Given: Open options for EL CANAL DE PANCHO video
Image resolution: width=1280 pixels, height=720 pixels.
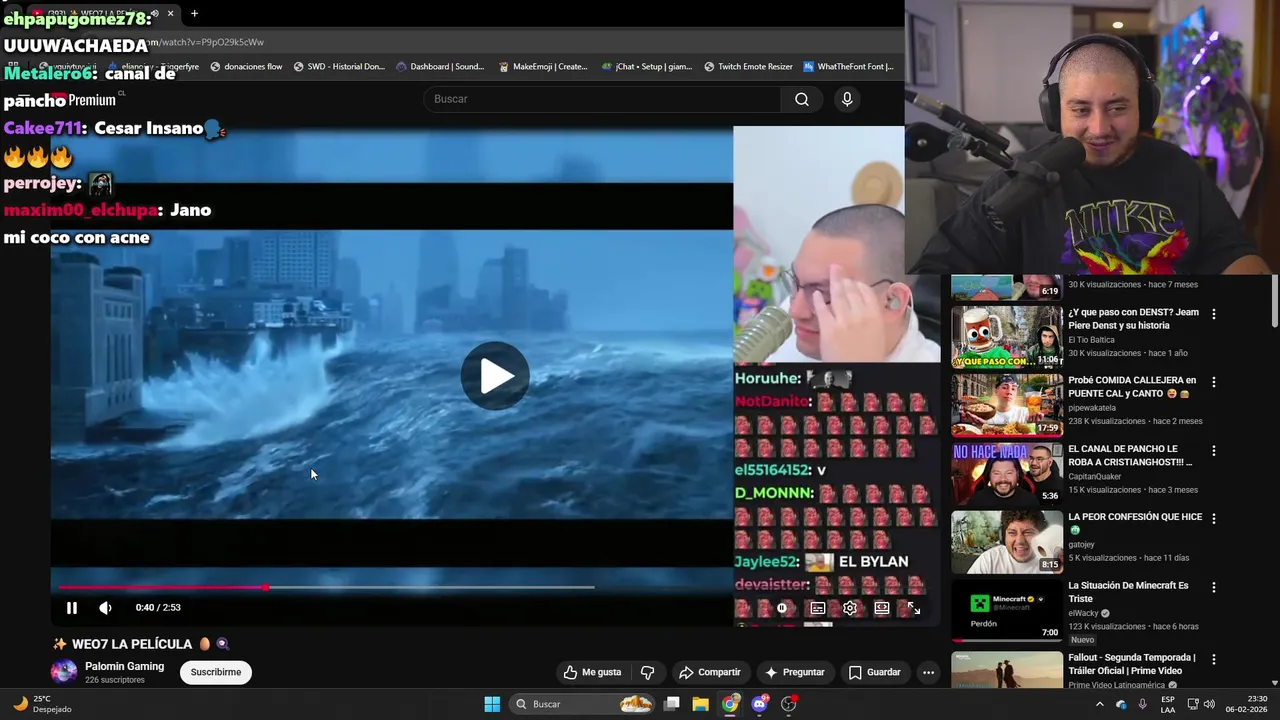Looking at the screenshot, I should (1214, 451).
